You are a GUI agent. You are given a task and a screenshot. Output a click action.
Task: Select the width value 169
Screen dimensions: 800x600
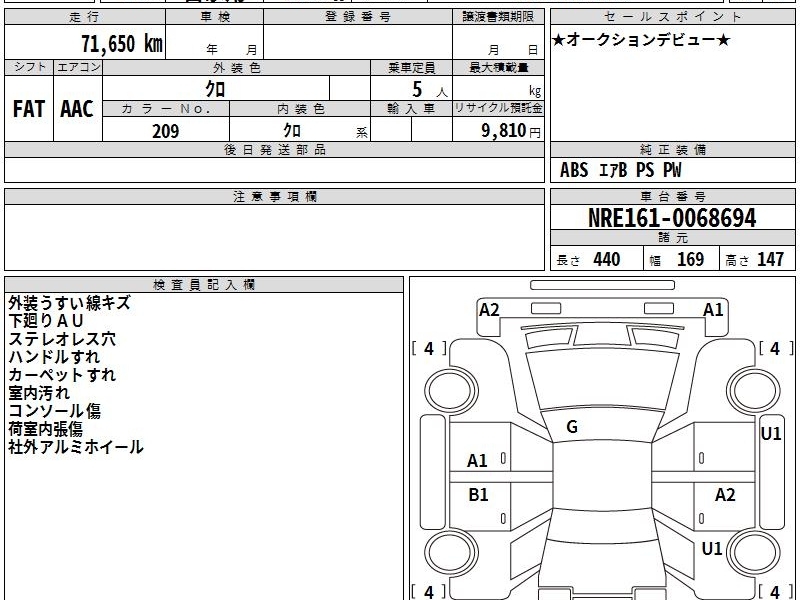pyautogui.click(x=690, y=259)
